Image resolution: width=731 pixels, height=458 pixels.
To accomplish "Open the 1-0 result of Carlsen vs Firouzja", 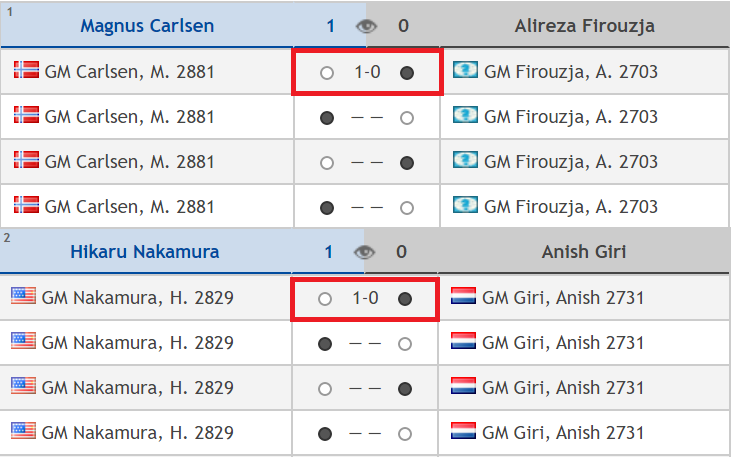I will coord(367,72).
